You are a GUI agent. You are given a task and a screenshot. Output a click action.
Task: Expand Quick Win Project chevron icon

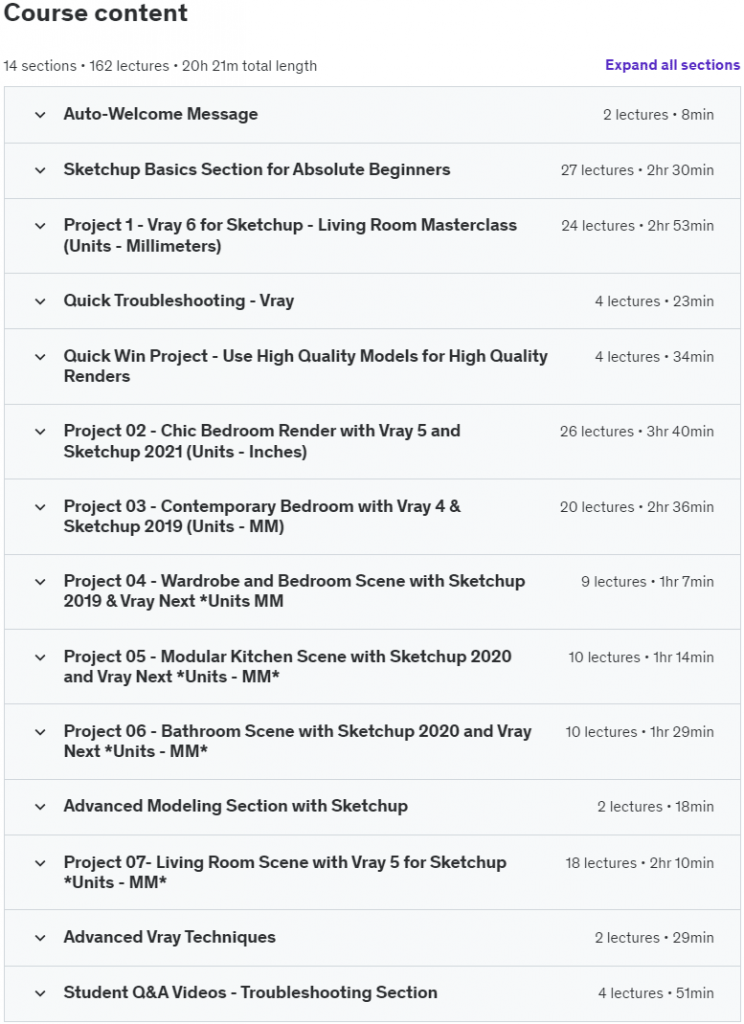pyautogui.click(x=40, y=357)
